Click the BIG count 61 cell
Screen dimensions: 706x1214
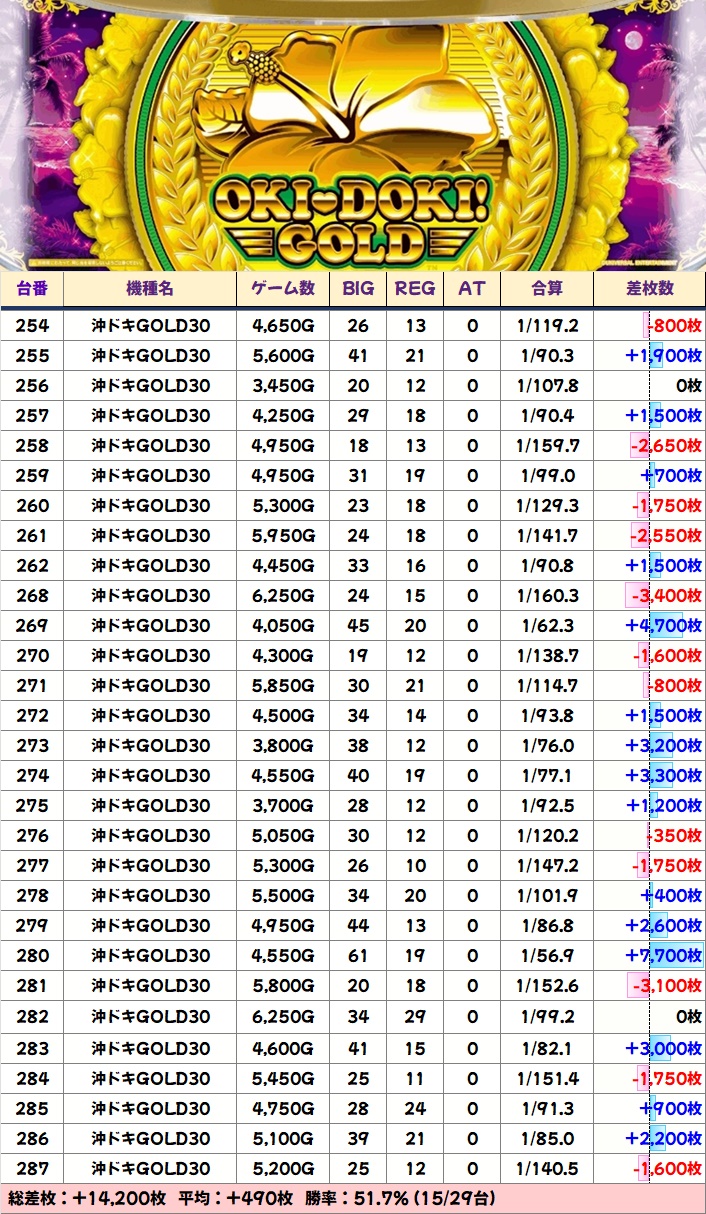pos(358,956)
